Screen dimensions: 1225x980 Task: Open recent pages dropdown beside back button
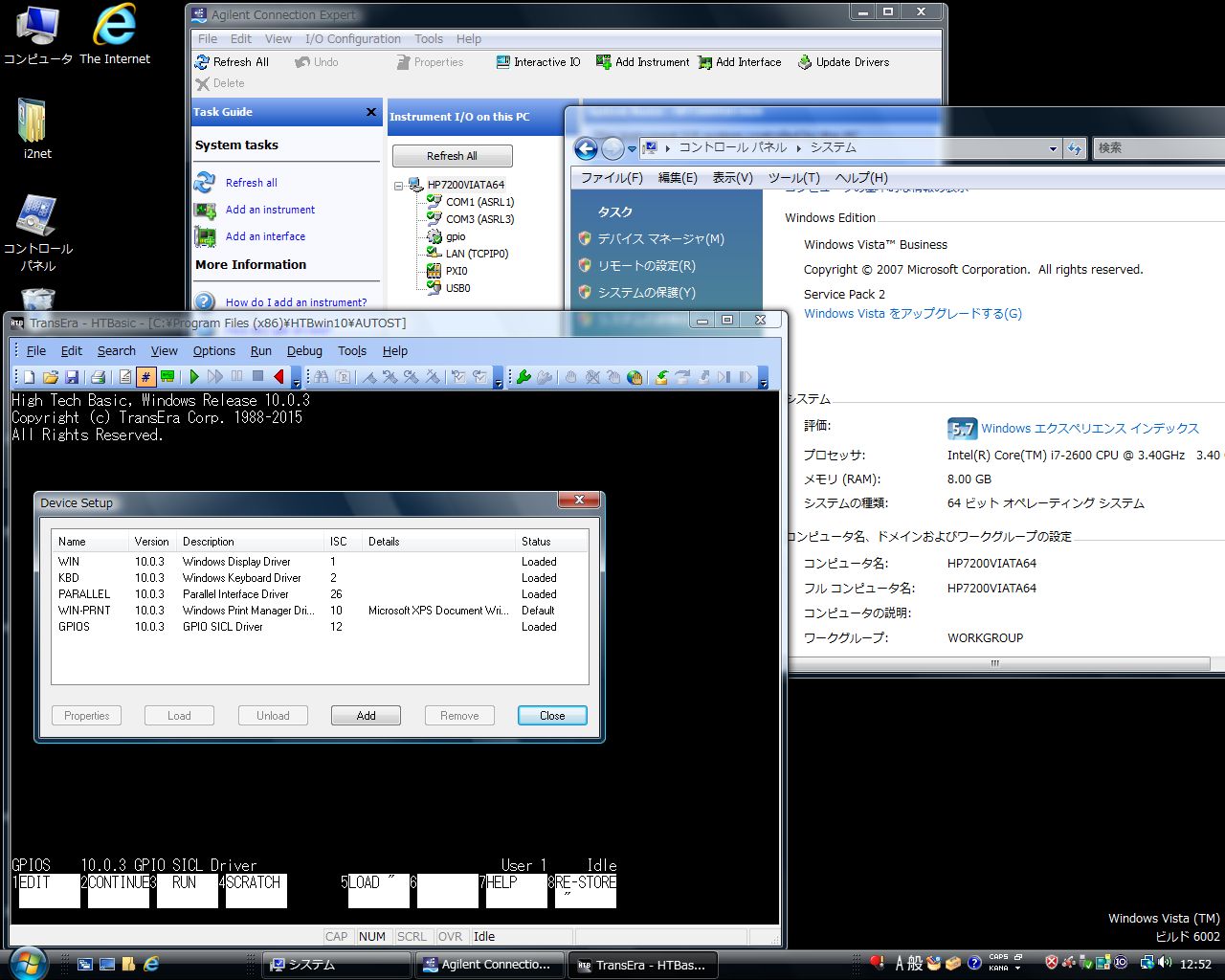632,149
